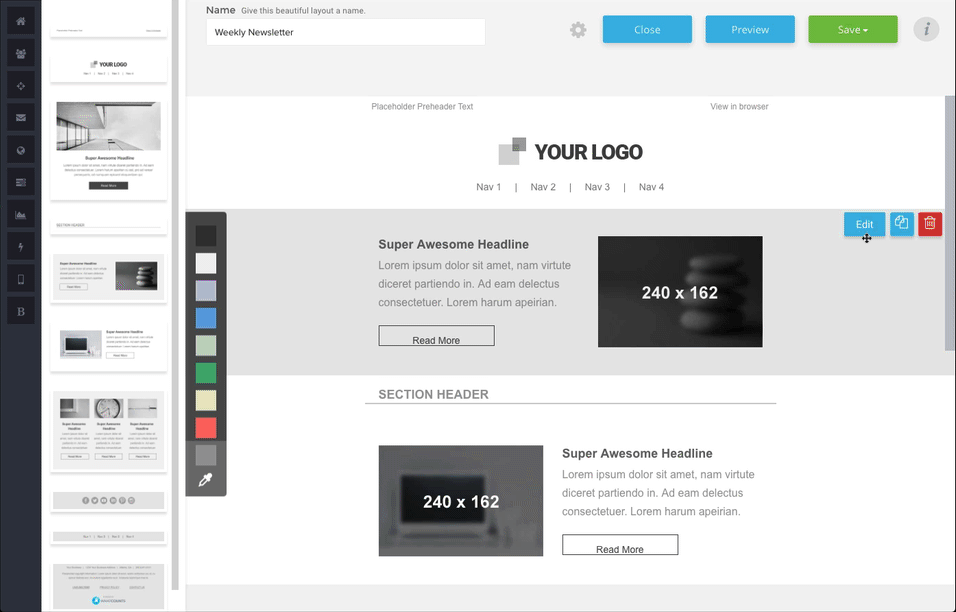Open the mobile phone icon in sidebar
Viewport: 956px width, 612px height.
pyautogui.click(x=20, y=280)
